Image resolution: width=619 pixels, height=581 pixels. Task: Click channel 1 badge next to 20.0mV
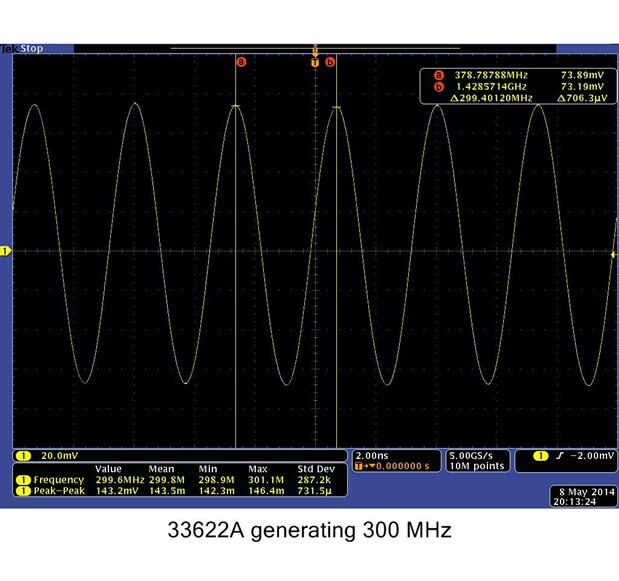(x=23, y=456)
